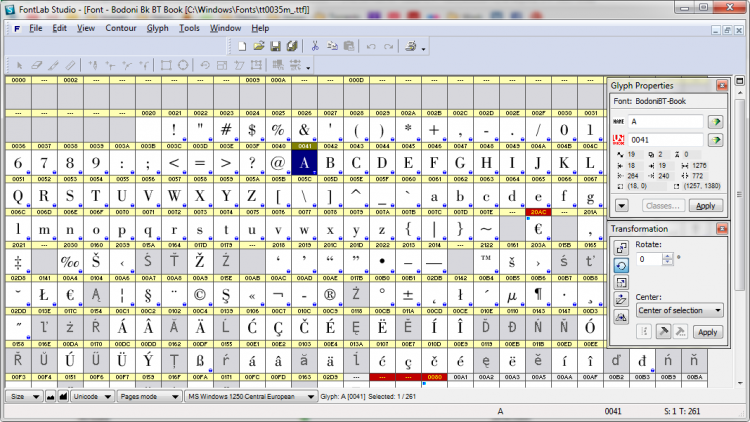
Task: Click the Save All icon
Action: pos(292,46)
